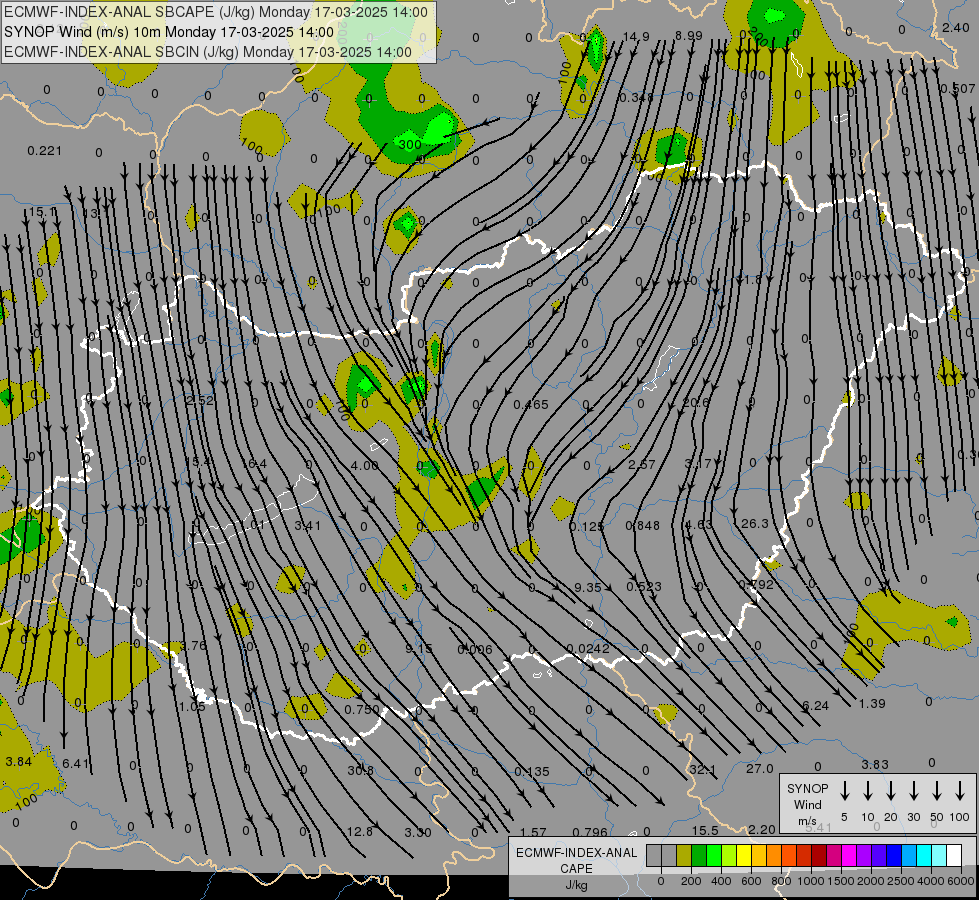Click the 0.792 value on the map

coord(756,585)
